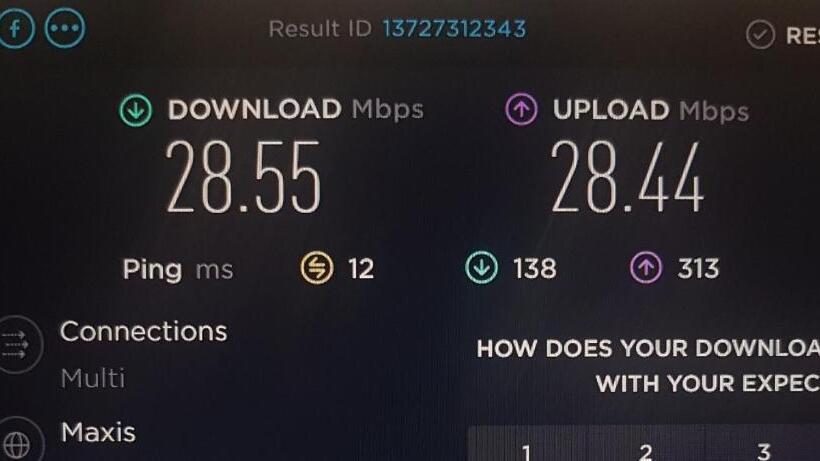Open Result ID 13727312343 link
This screenshot has height=461, width=820.
pos(454,29)
